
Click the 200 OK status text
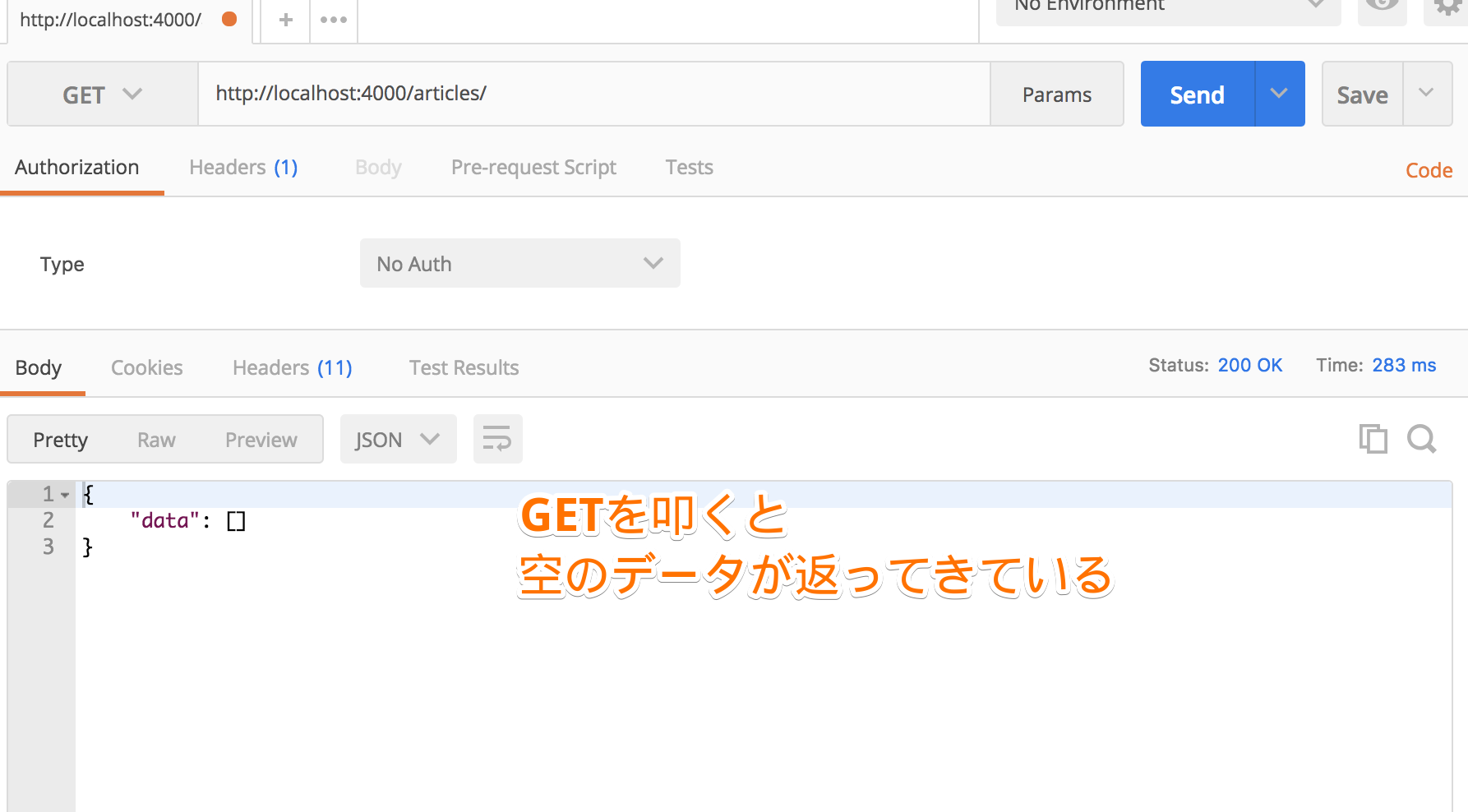click(x=1249, y=365)
